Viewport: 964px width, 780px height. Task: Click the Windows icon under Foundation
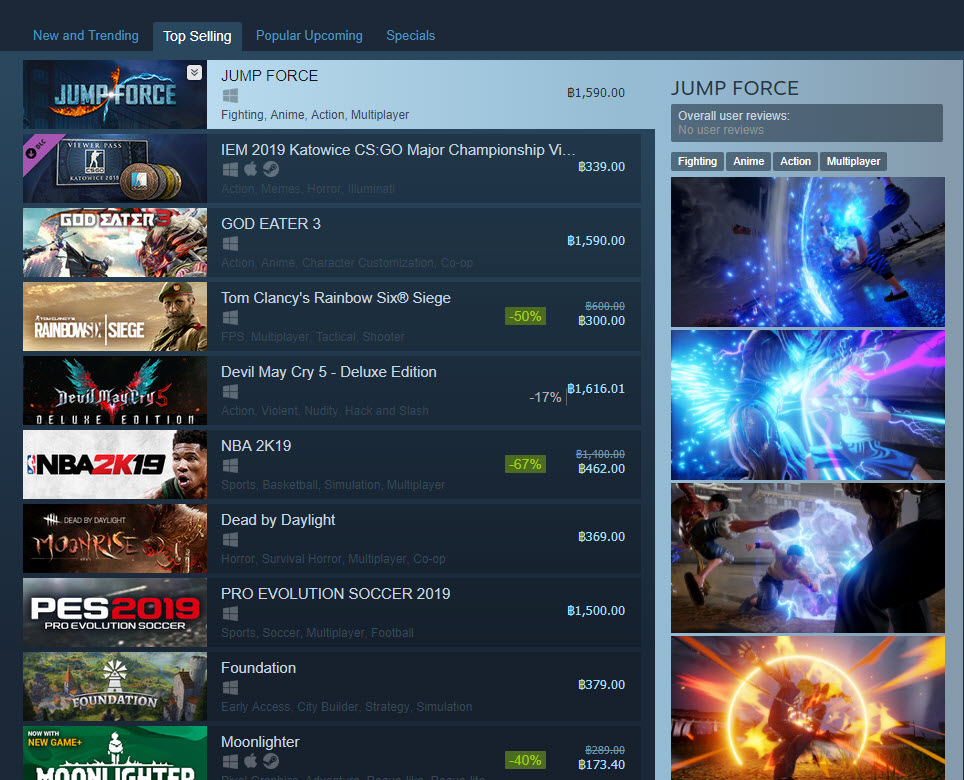[x=230, y=687]
